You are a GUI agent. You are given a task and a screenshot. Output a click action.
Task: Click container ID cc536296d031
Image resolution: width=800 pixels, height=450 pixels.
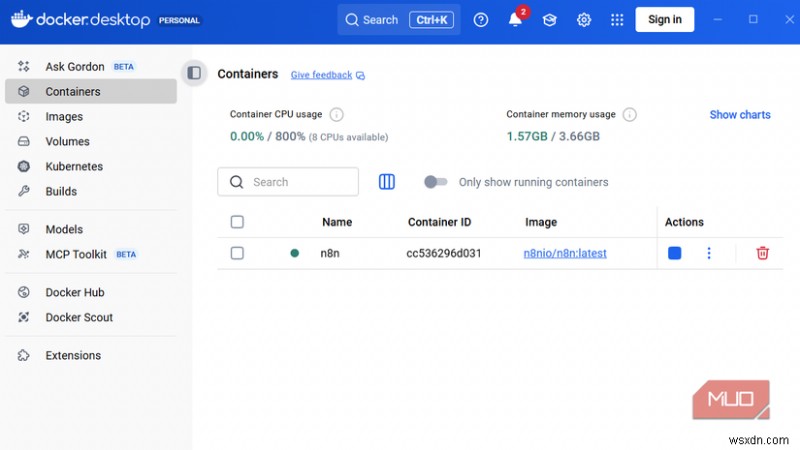pos(443,253)
